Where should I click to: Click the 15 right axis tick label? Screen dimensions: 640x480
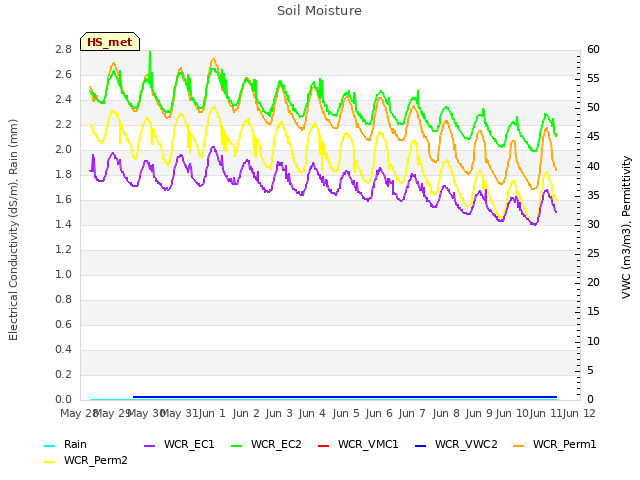click(593, 312)
